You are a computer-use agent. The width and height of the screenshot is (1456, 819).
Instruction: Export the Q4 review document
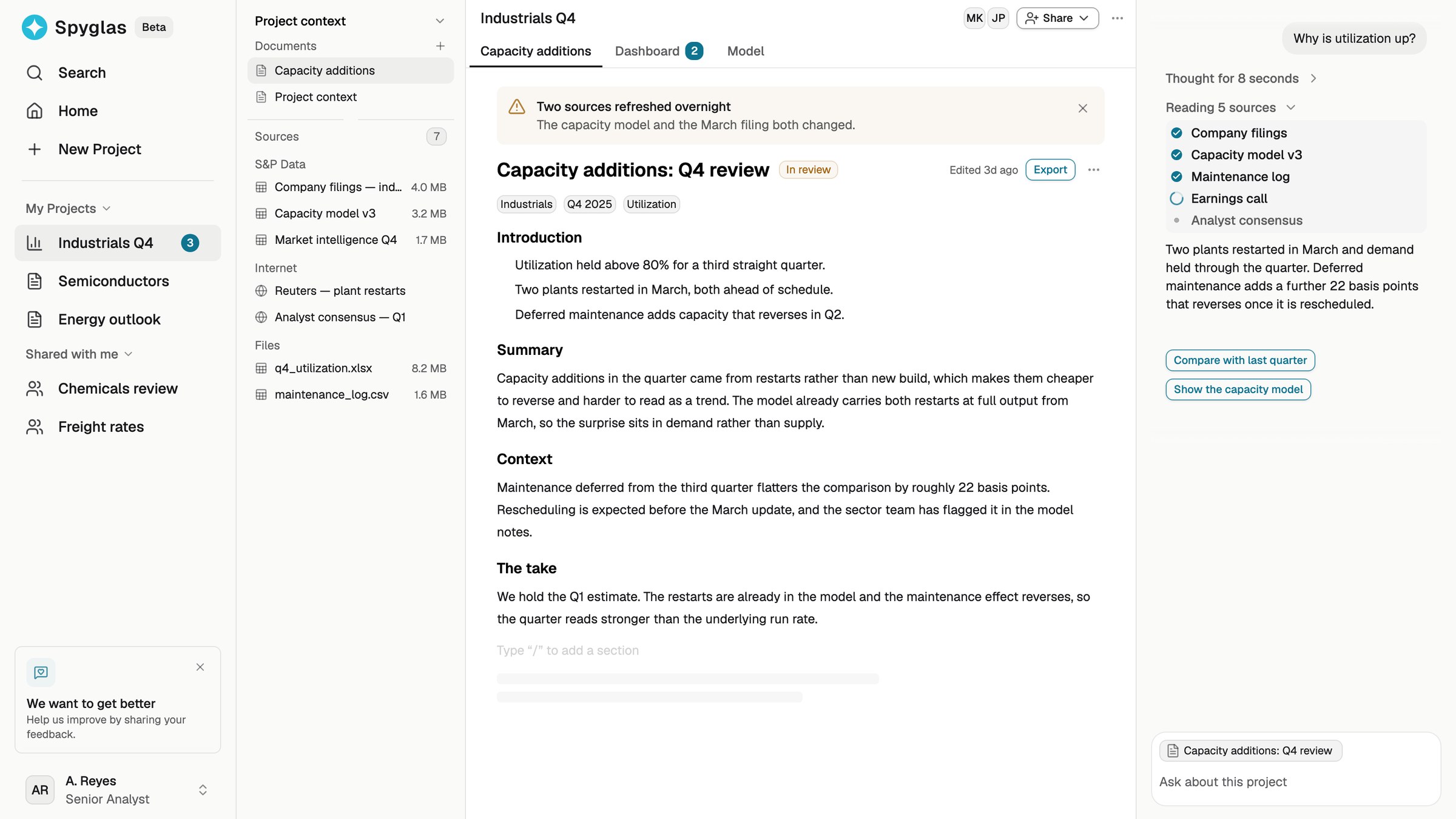tap(1050, 170)
